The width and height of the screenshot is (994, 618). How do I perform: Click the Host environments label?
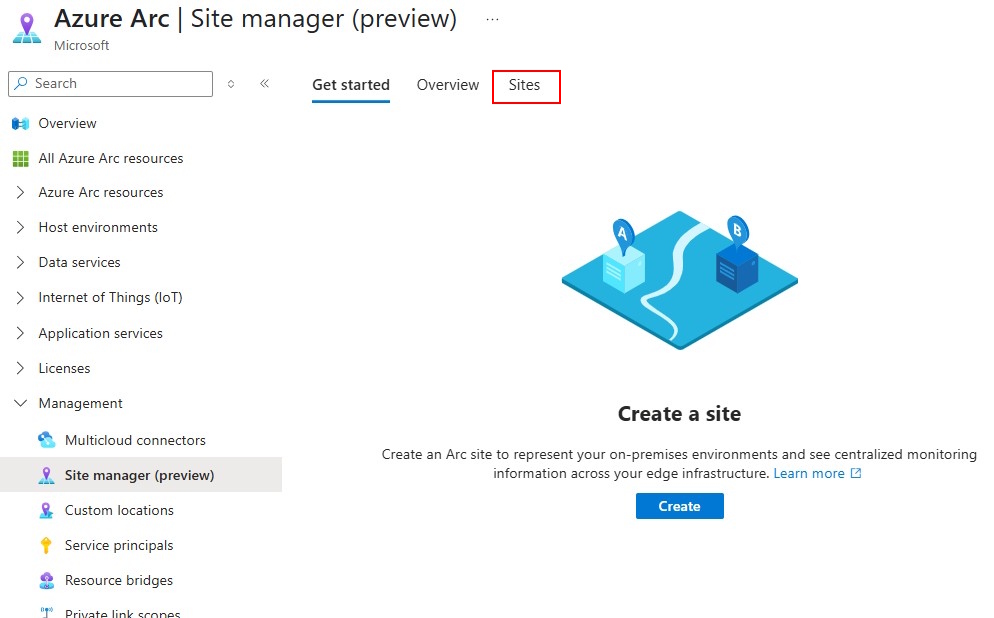[x=98, y=227]
